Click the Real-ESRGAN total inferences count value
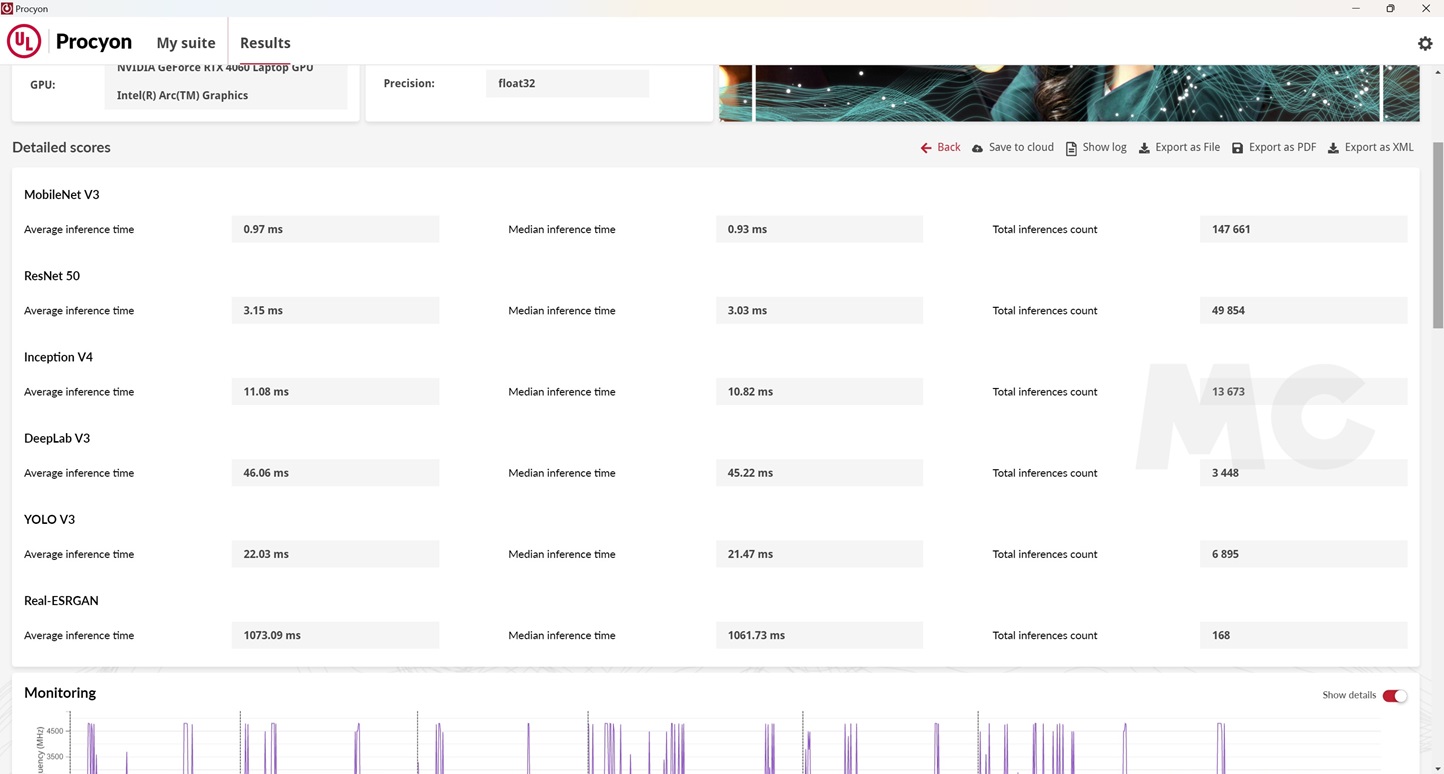This screenshot has width=1444, height=774. point(1303,635)
